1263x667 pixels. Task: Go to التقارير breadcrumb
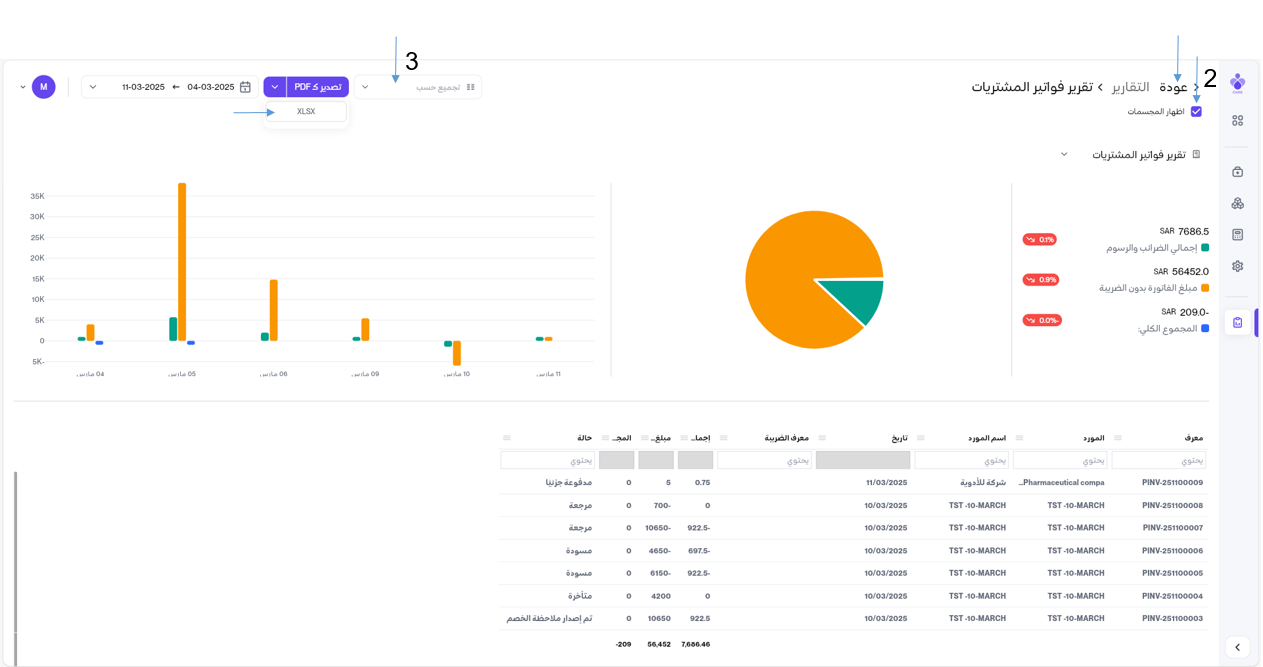(1137, 88)
